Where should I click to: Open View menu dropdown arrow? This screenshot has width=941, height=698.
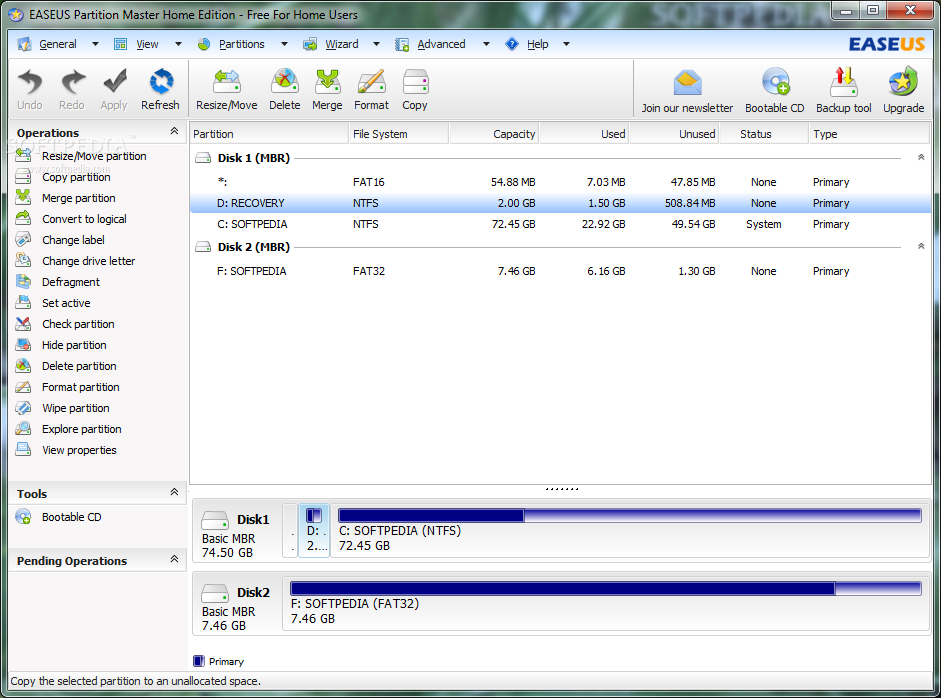point(178,44)
